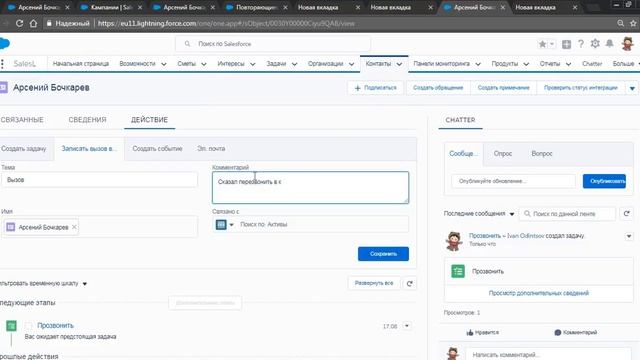Open Эл. почта action tab
The image size is (640, 360).
[211, 149]
